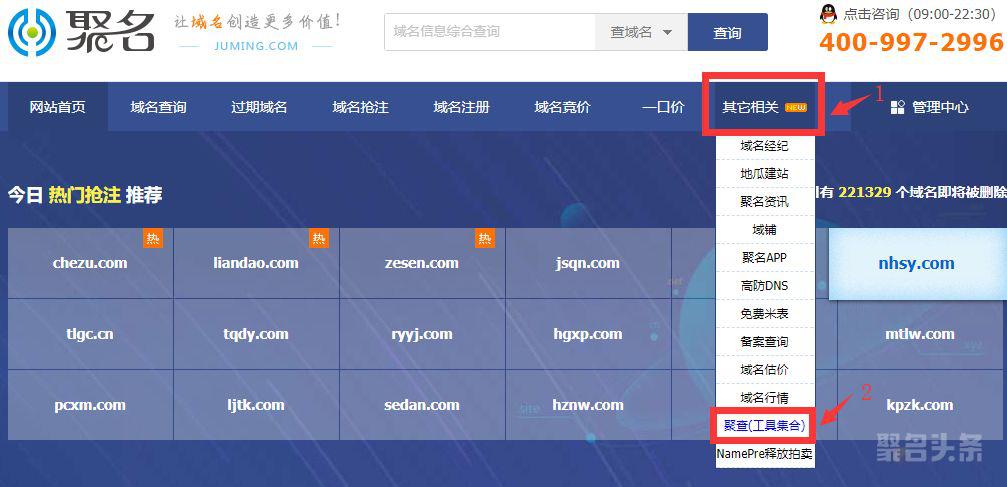Image resolution: width=1007 pixels, height=487 pixels.
Task: Select 域名抢注 in the navigation bar
Action: (x=360, y=107)
